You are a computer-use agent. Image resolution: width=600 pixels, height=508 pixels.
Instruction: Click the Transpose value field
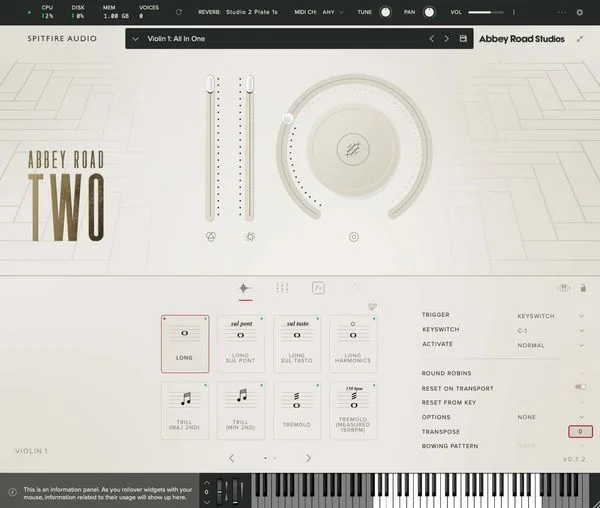(580, 431)
